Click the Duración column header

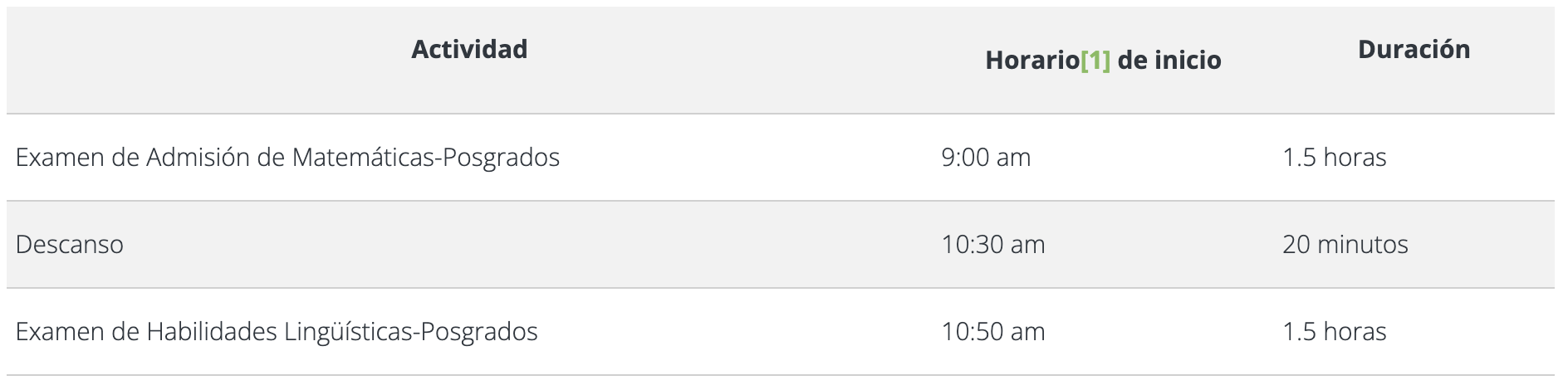point(1414,50)
